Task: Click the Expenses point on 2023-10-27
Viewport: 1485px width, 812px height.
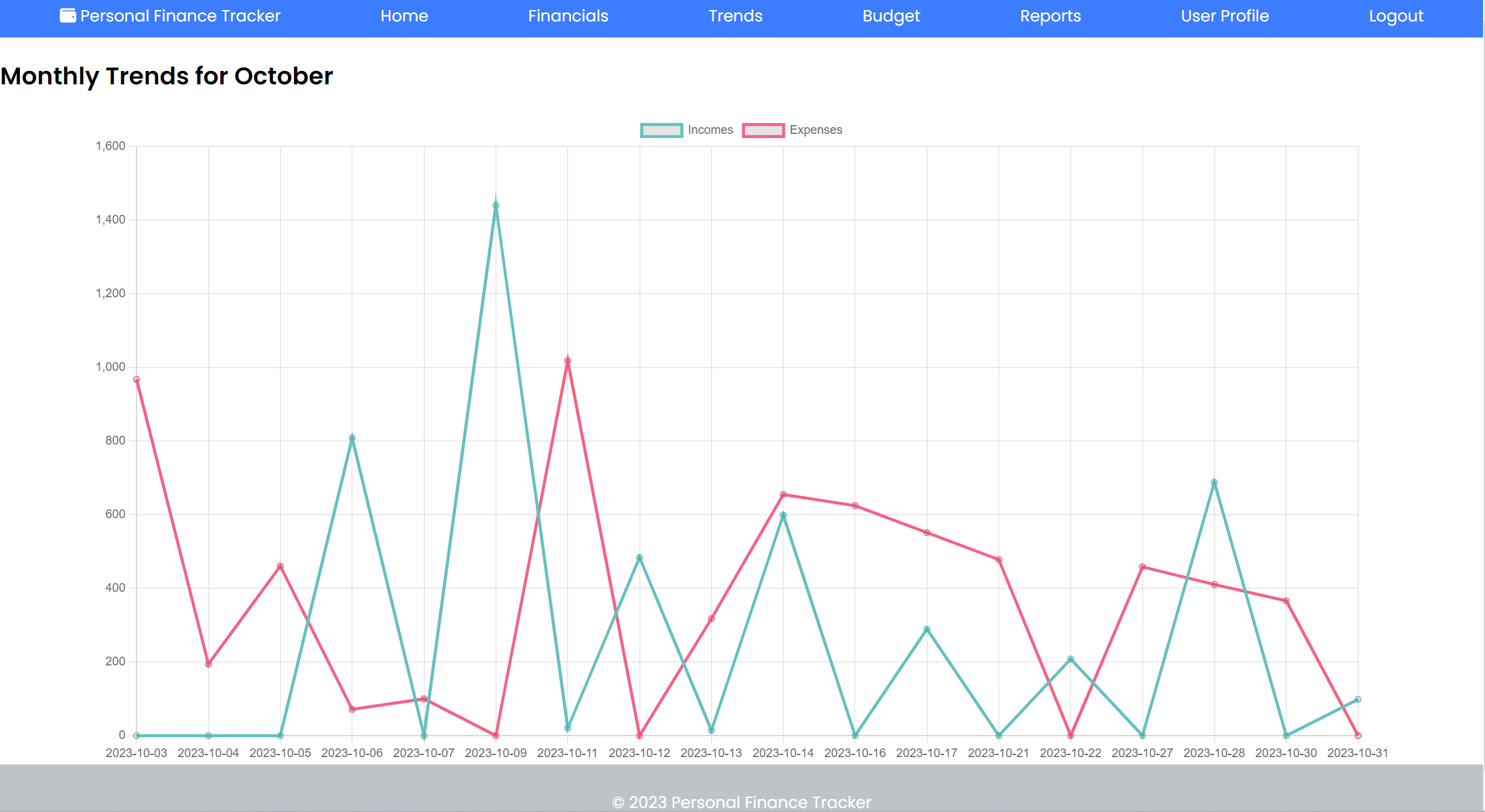Action: (x=1142, y=567)
